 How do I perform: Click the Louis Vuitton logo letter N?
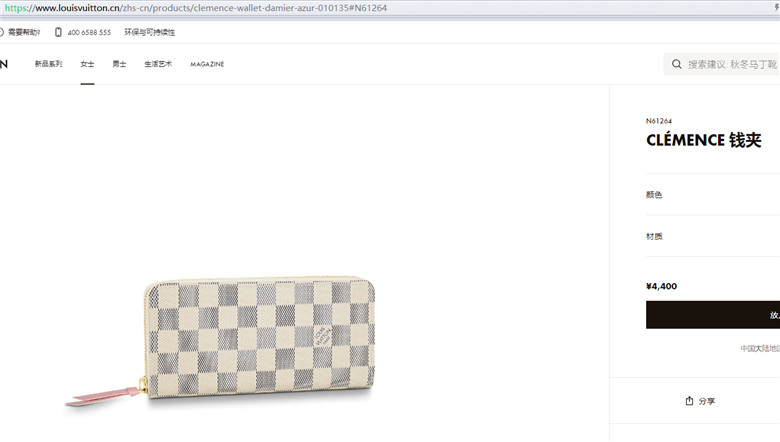[3, 64]
